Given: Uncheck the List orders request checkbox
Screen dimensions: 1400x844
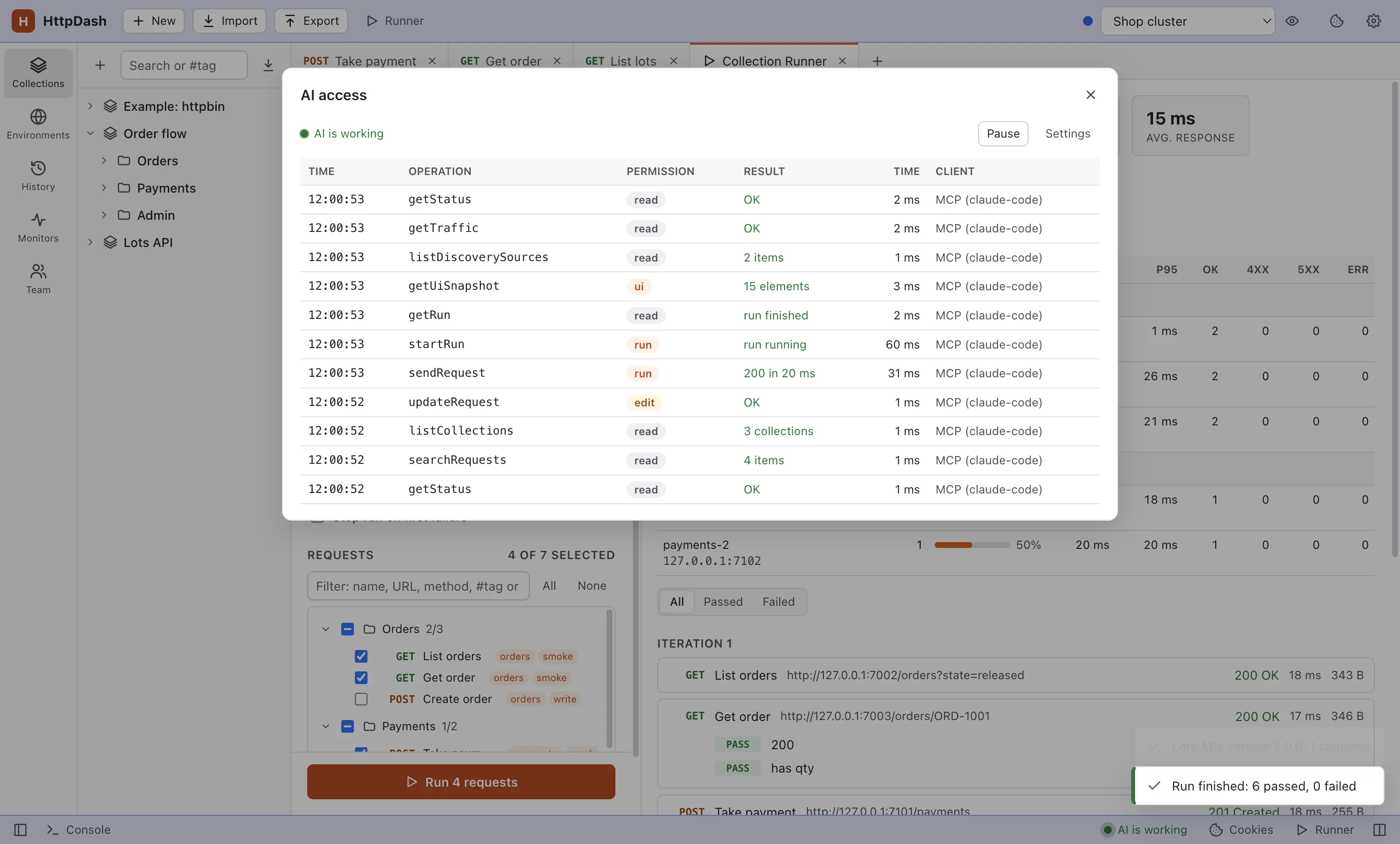Looking at the screenshot, I should pyautogui.click(x=361, y=656).
